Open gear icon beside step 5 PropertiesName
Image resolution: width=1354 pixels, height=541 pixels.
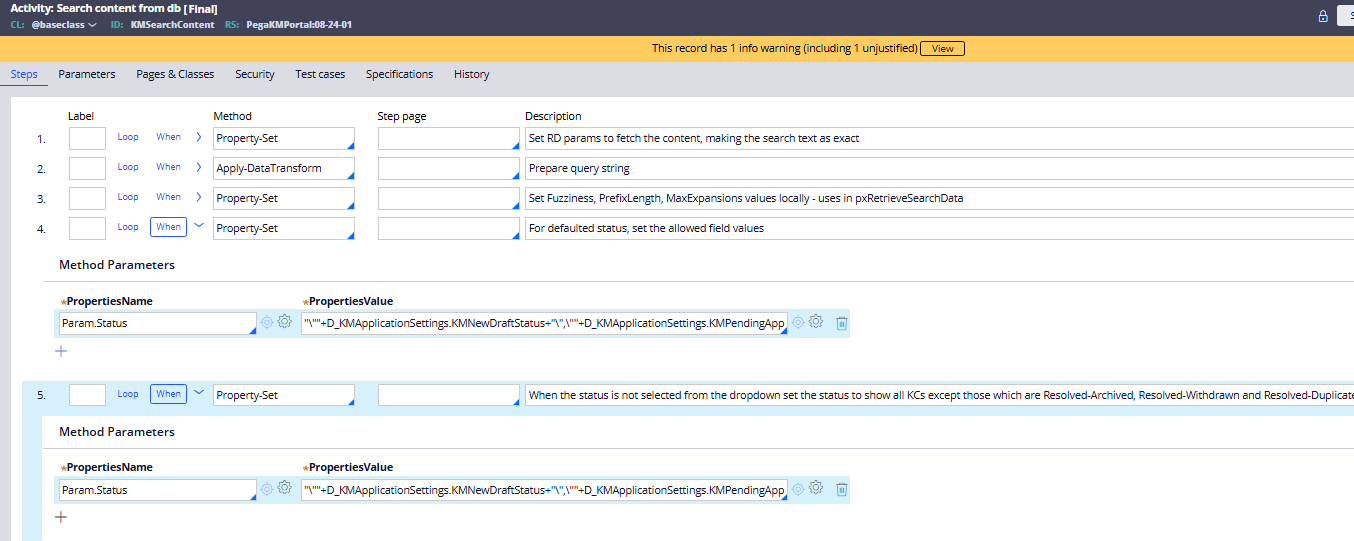coord(284,489)
